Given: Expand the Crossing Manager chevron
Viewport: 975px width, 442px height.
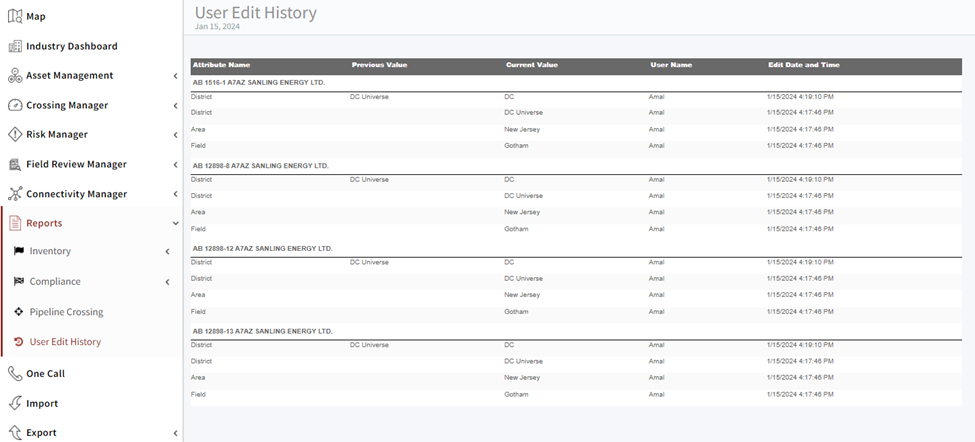Looking at the screenshot, I should [175, 106].
